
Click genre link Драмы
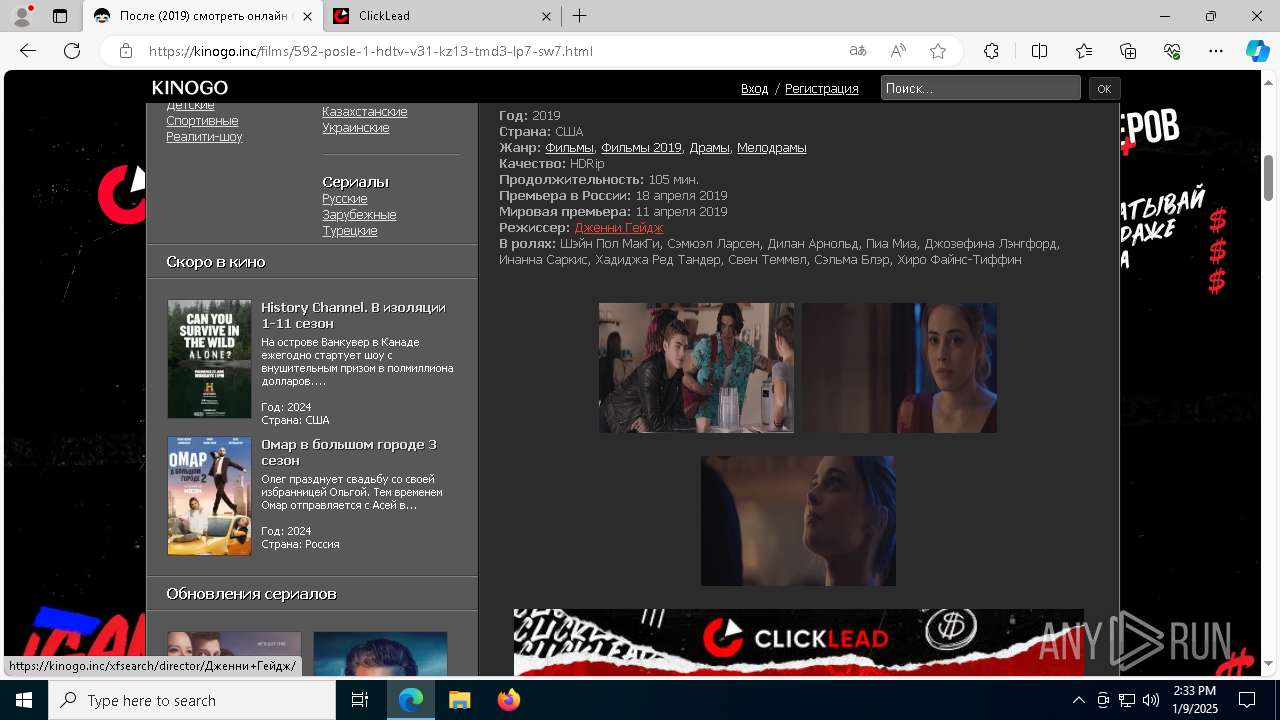pos(709,148)
